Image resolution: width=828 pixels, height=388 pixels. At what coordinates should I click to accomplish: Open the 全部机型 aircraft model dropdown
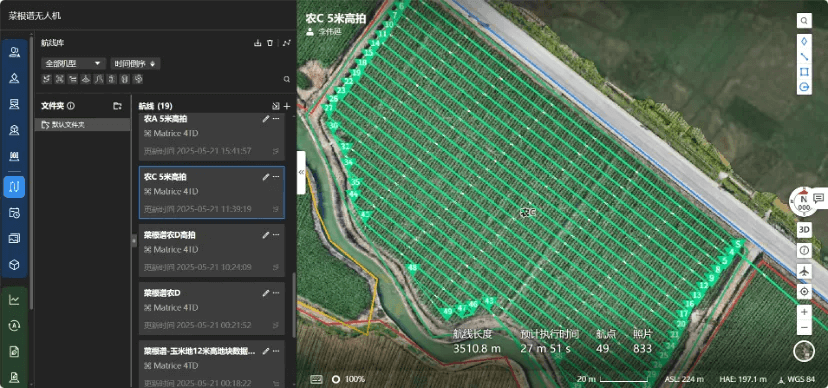tap(73, 64)
